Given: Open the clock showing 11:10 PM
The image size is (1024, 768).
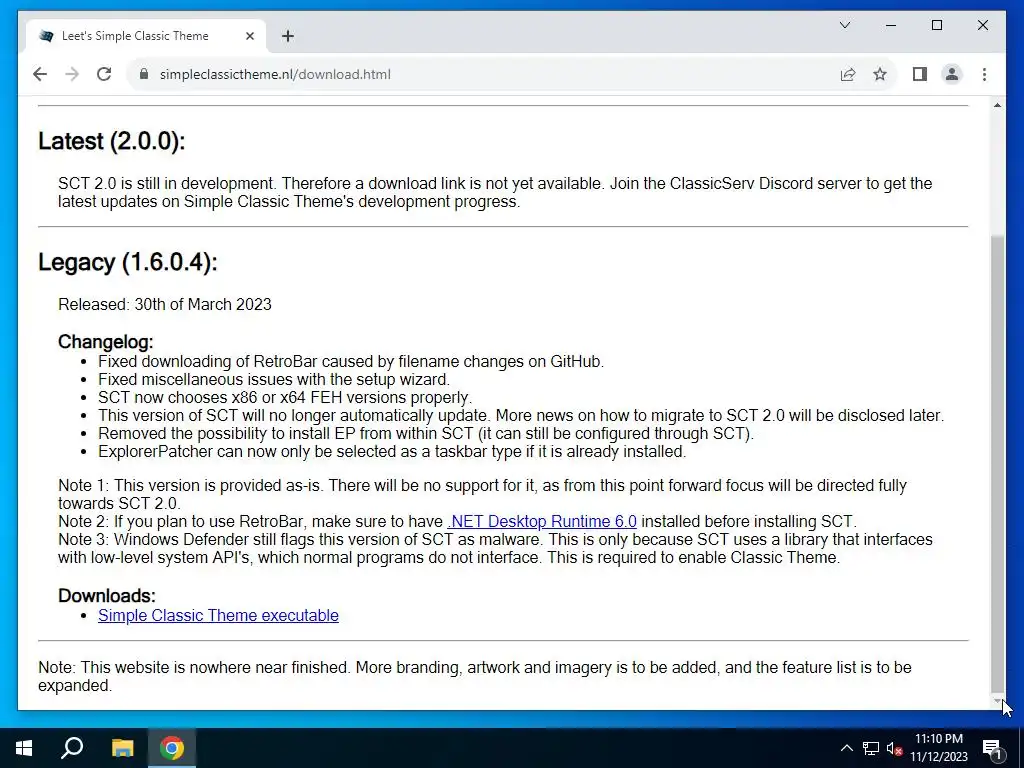Looking at the screenshot, I should (939, 748).
